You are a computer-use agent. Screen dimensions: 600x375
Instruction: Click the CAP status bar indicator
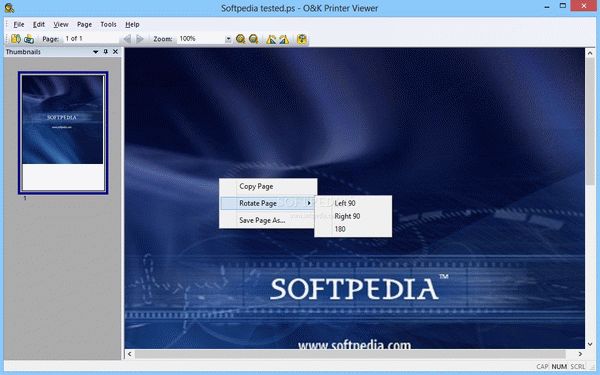[542, 367]
